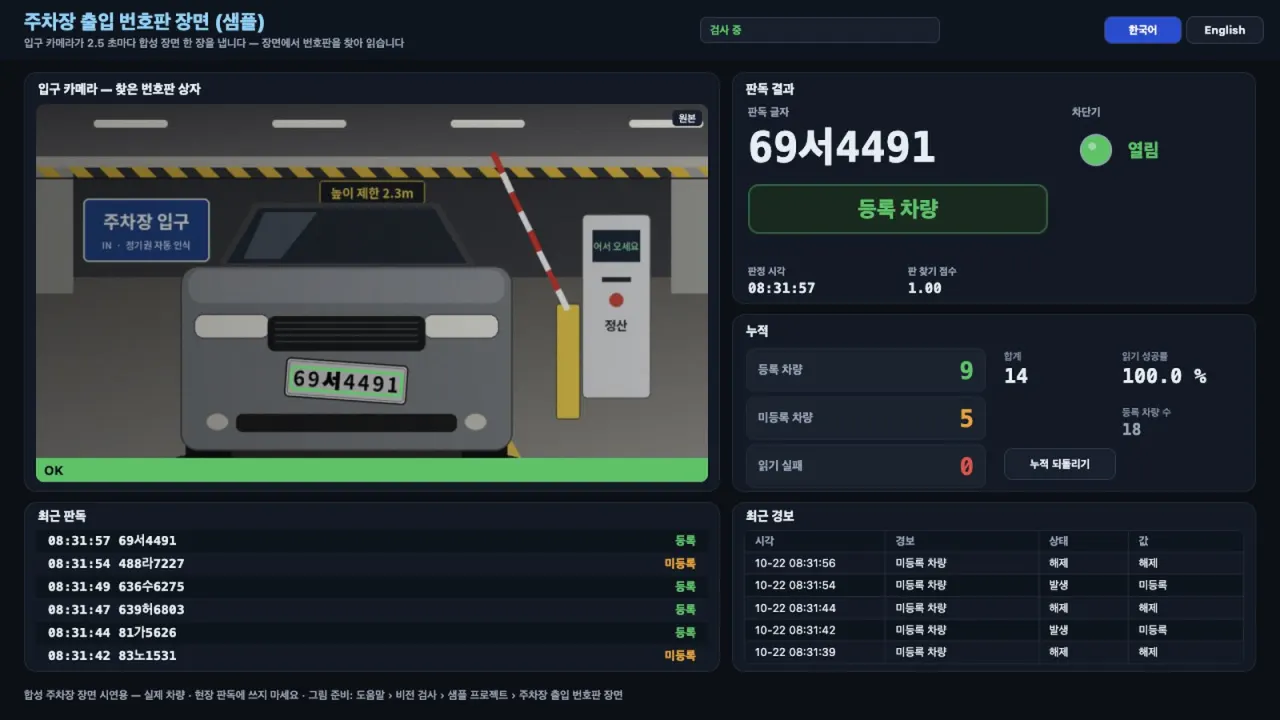Select the recent read row 69서4491
The image size is (1280, 720).
coord(372,541)
